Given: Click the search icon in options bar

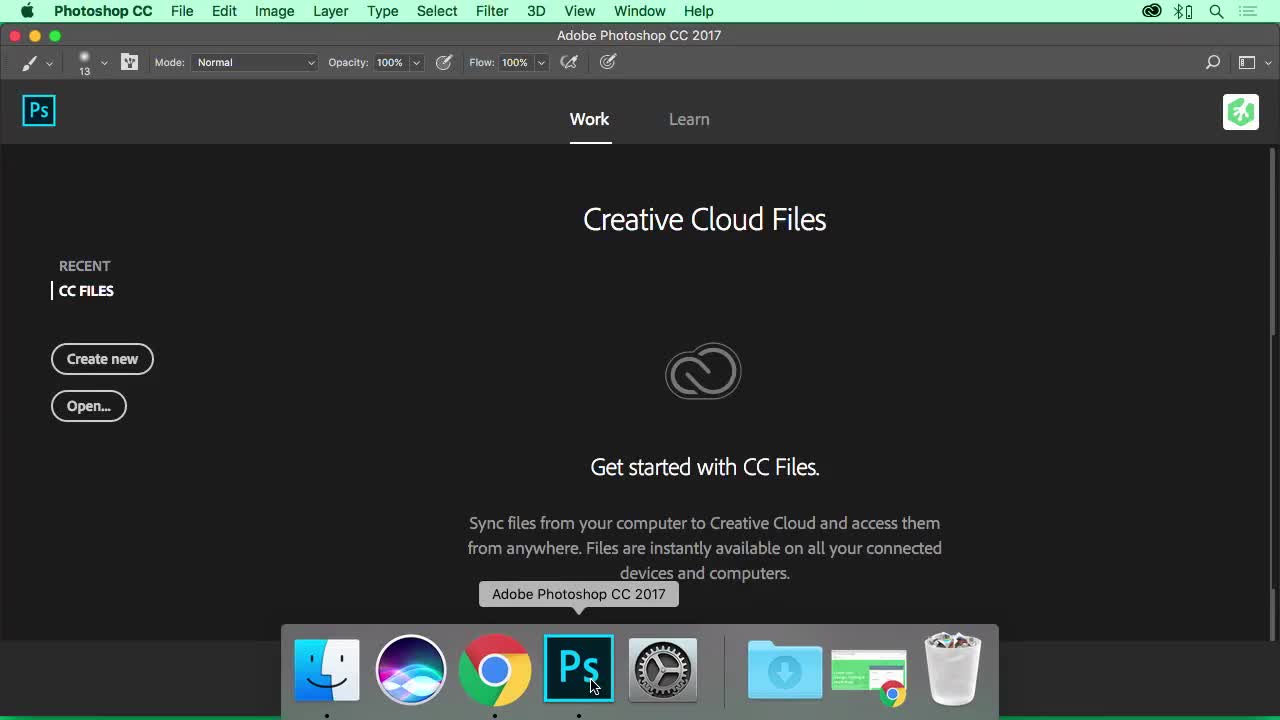Looking at the screenshot, I should 1213,62.
